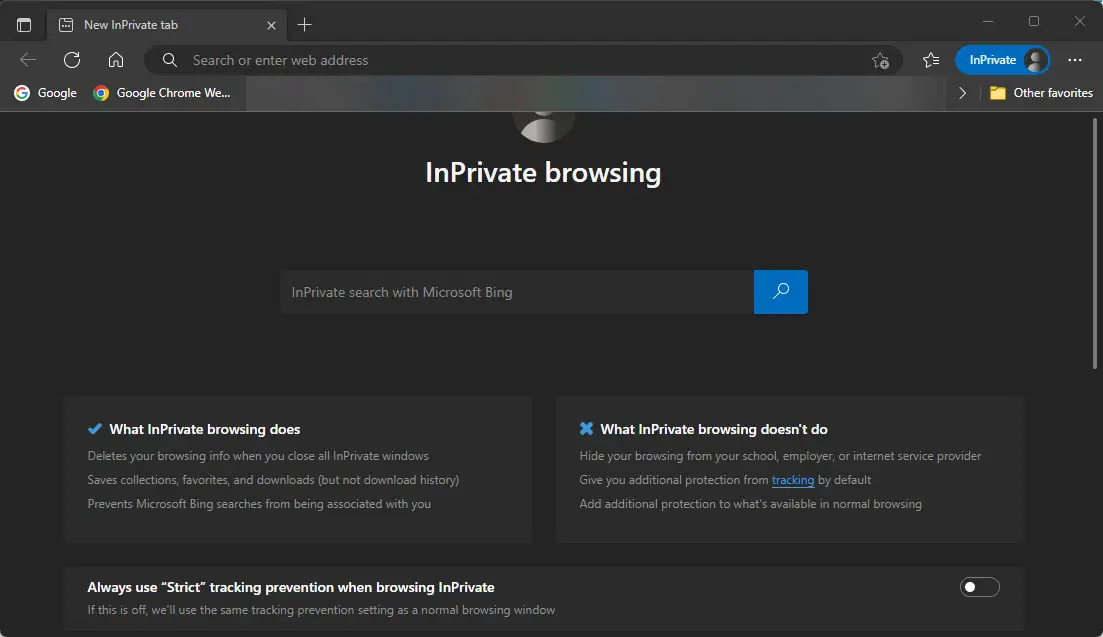Close the New InPrivate tab

pyautogui.click(x=271, y=25)
